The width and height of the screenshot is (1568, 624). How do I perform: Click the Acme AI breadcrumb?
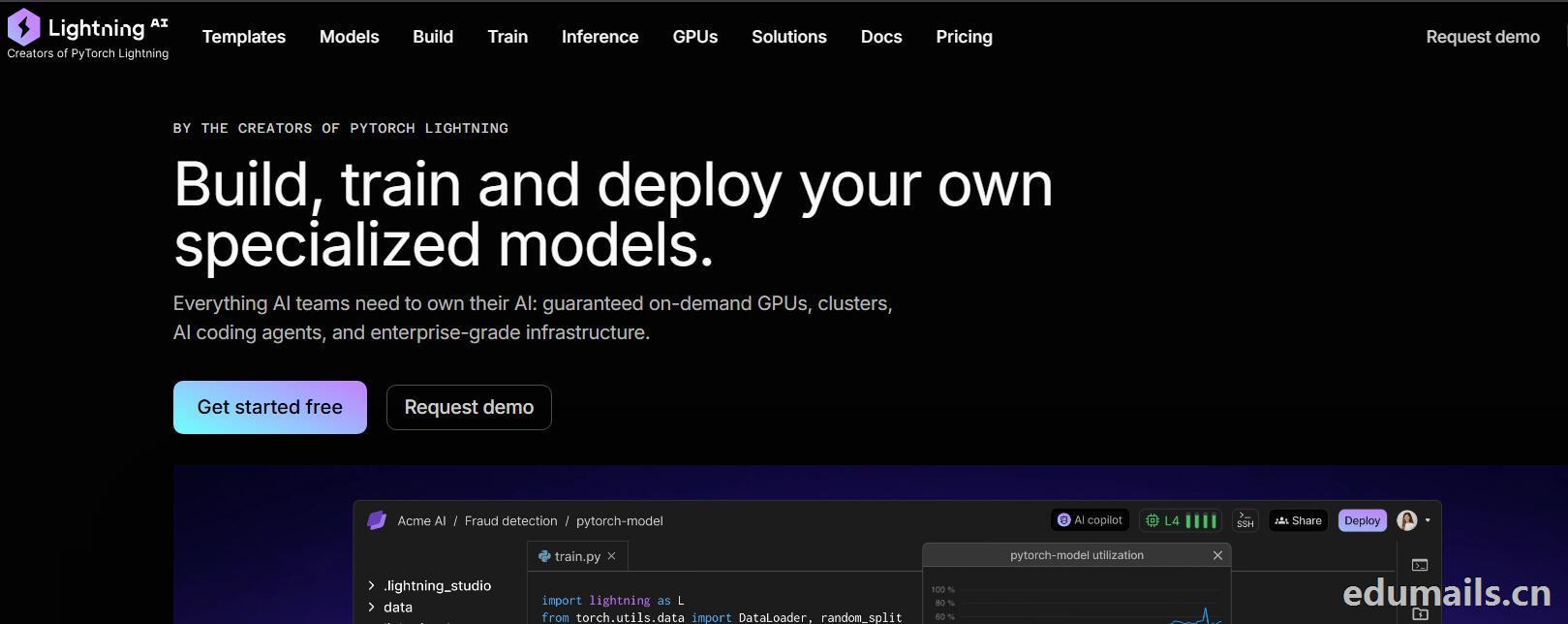coord(421,520)
